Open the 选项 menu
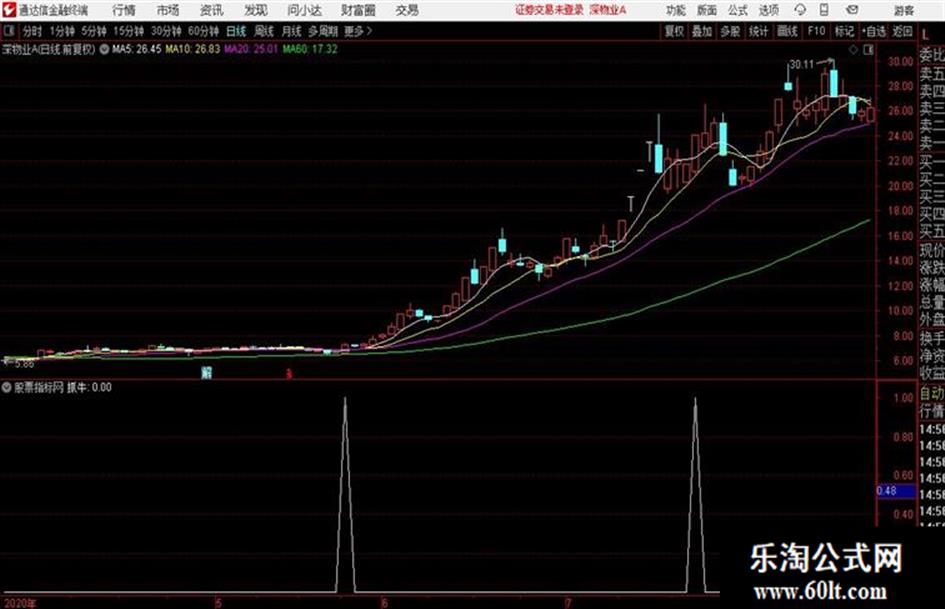The image size is (945, 609). (769, 10)
